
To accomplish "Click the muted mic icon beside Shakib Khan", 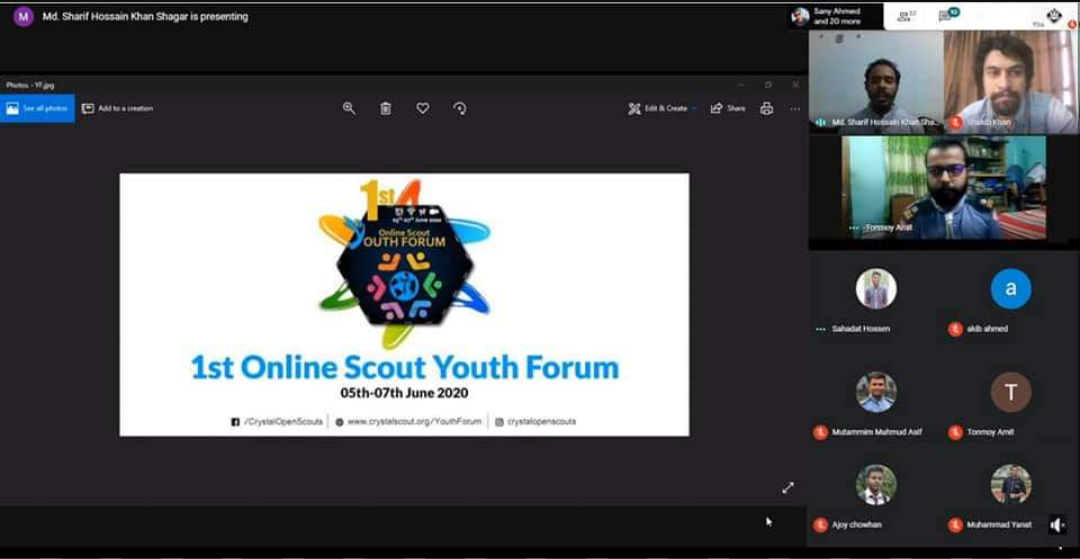I will [x=955, y=122].
